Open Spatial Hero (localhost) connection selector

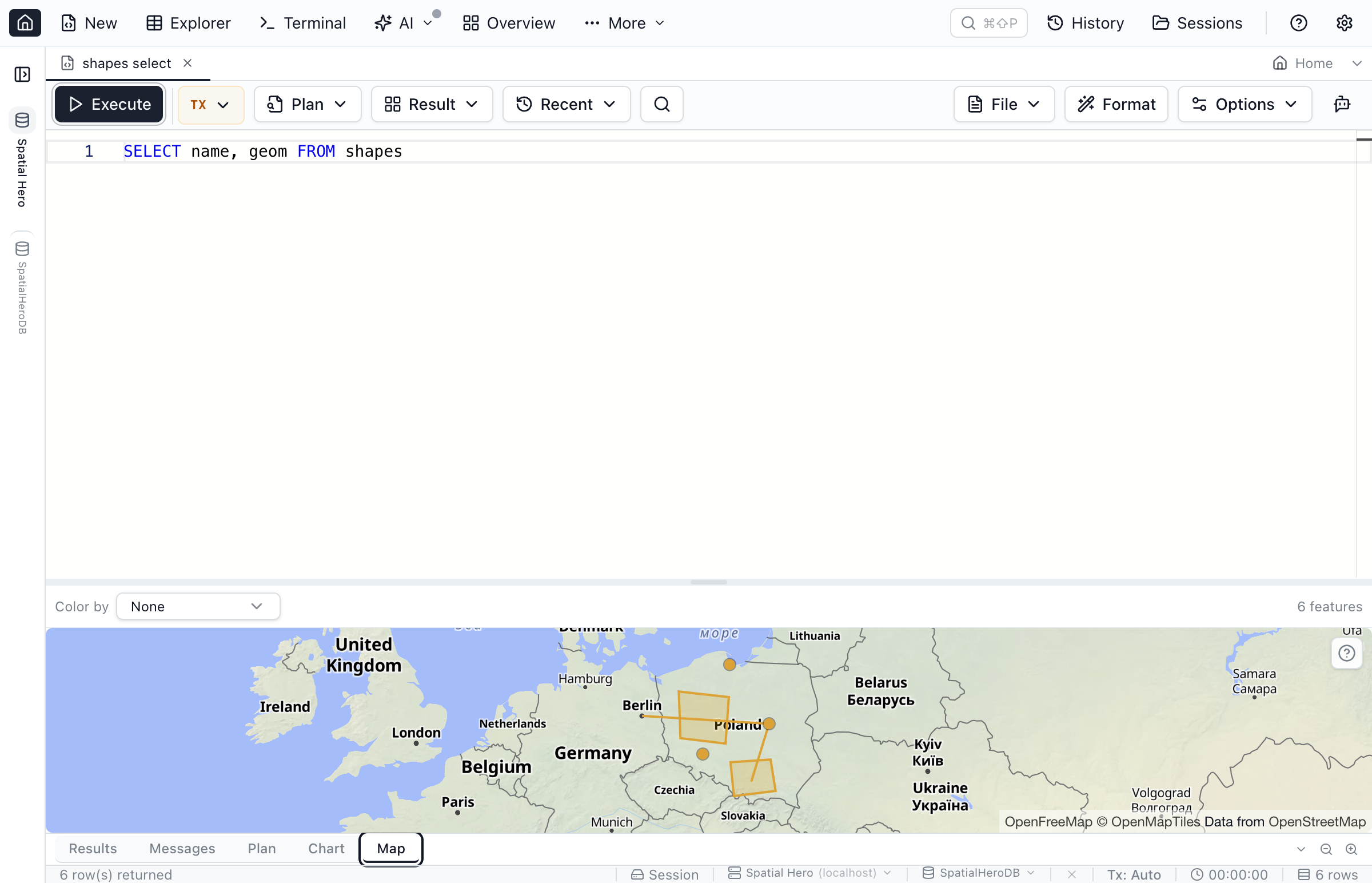click(809, 873)
